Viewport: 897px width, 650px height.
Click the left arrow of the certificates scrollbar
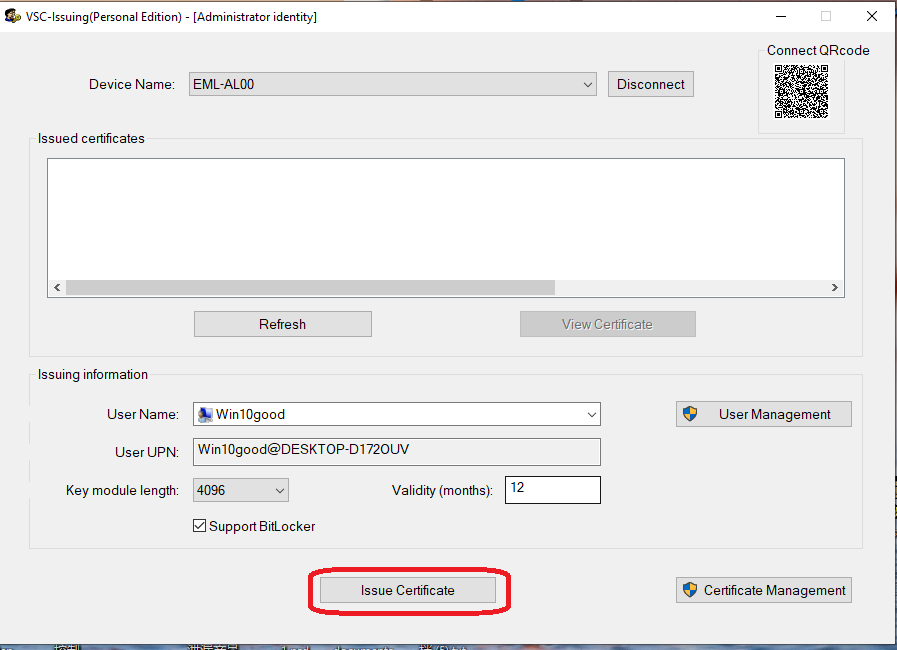57,288
